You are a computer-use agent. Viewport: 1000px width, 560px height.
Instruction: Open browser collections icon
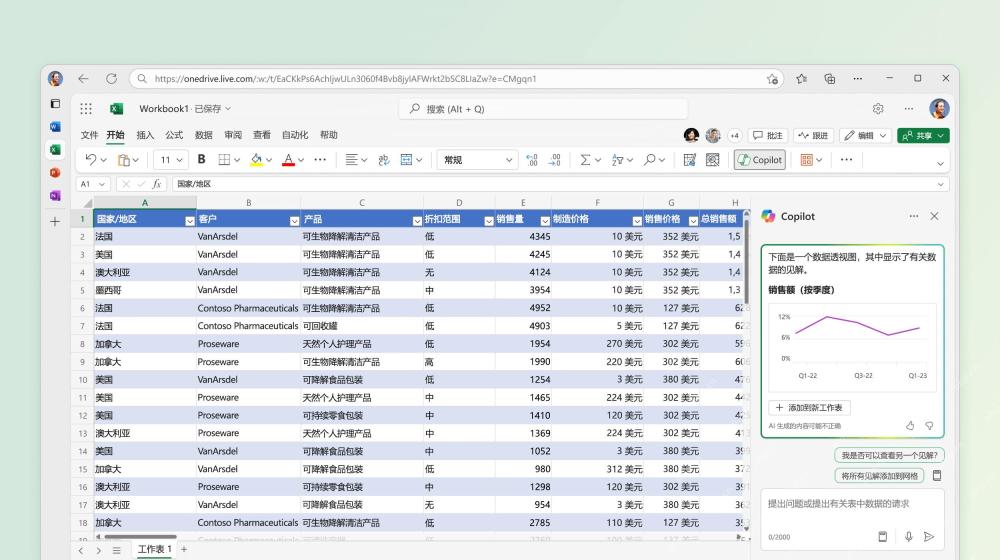[830, 78]
